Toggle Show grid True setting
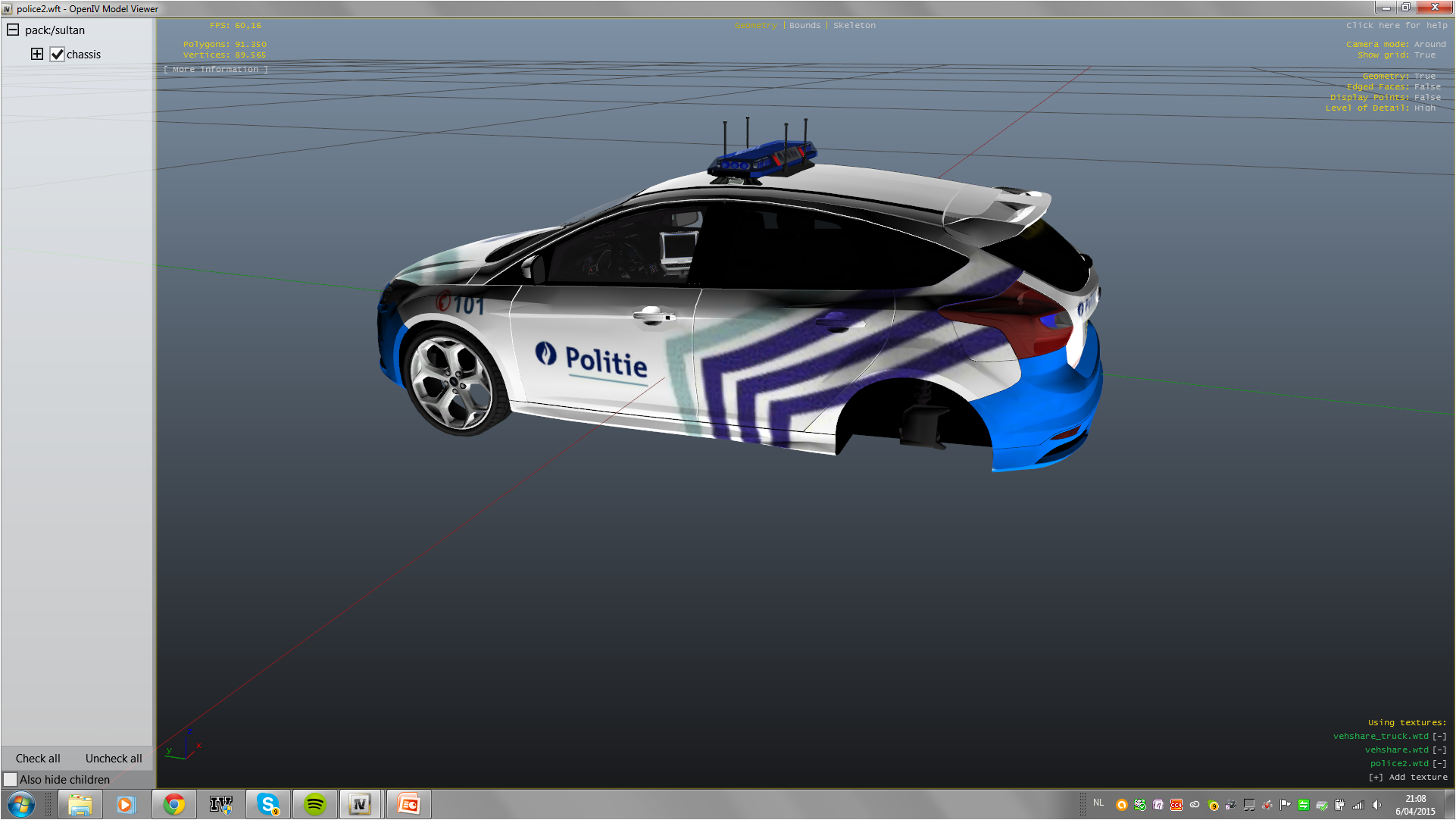The width and height of the screenshot is (1456, 820). [x=1396, y=55]
